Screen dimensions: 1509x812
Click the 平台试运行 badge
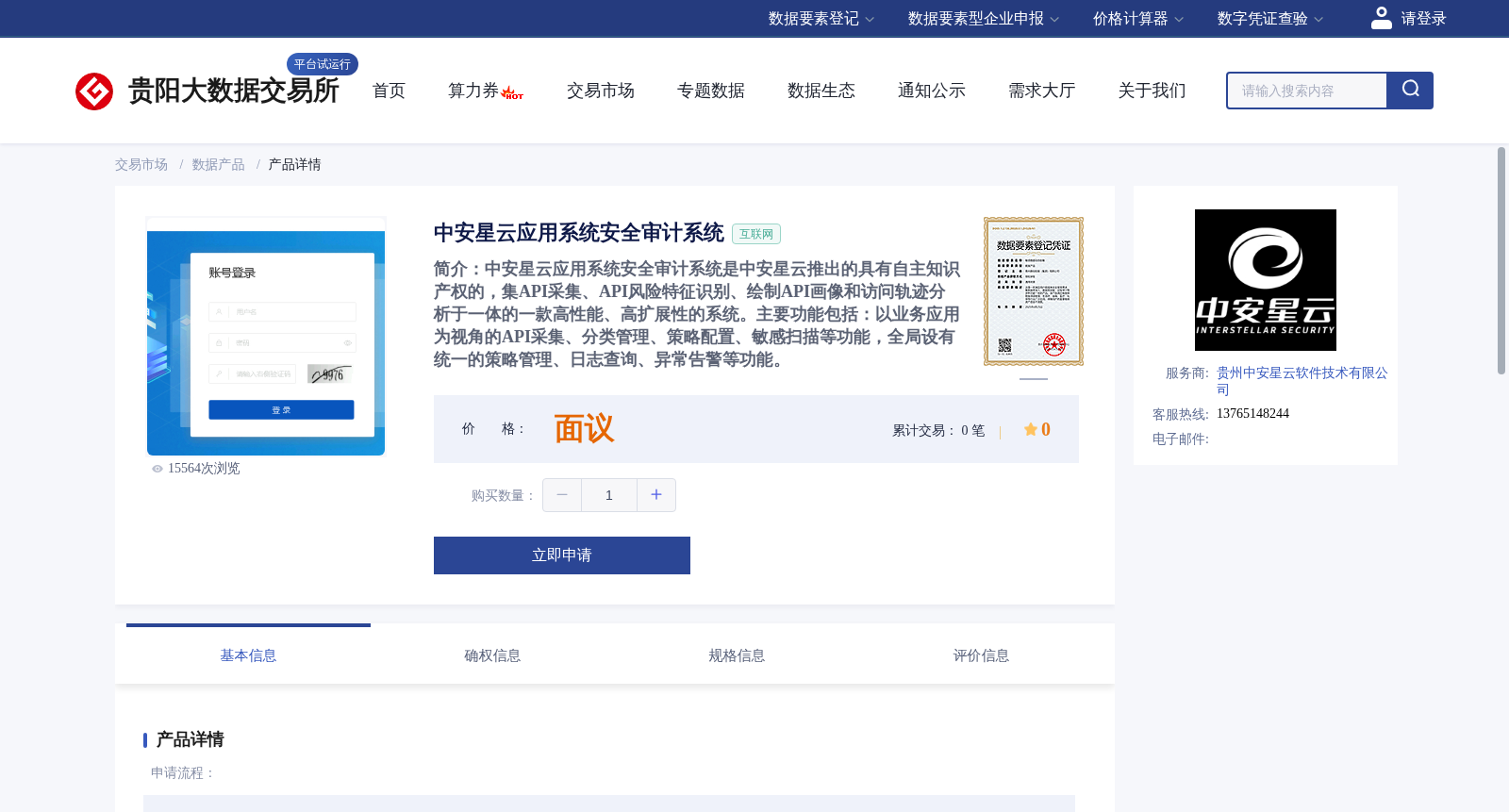(323, 64)
